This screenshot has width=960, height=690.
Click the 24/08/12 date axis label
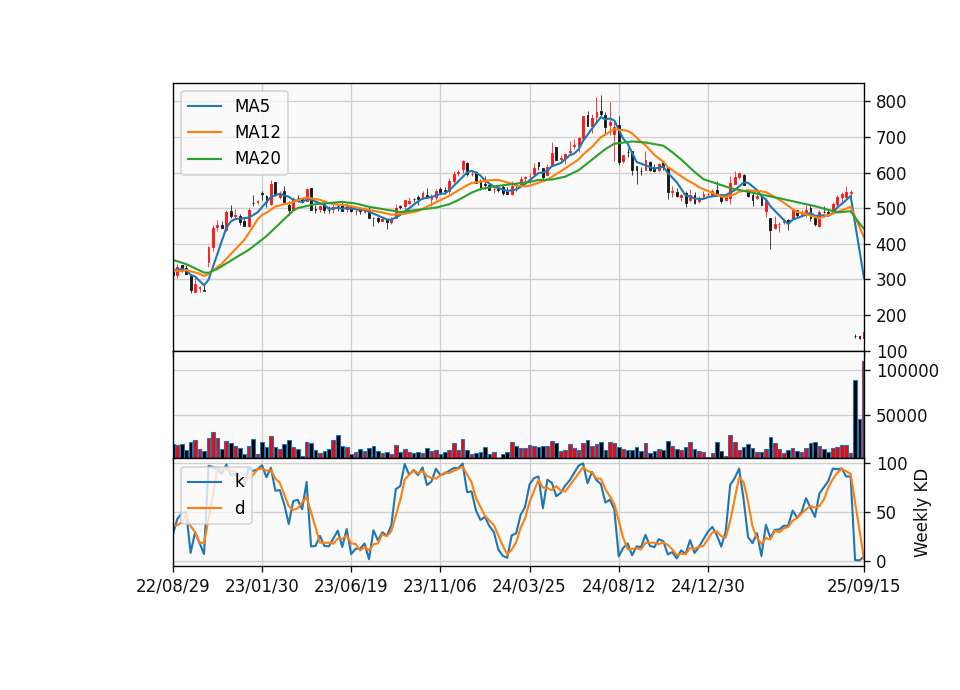pos(618,586)
